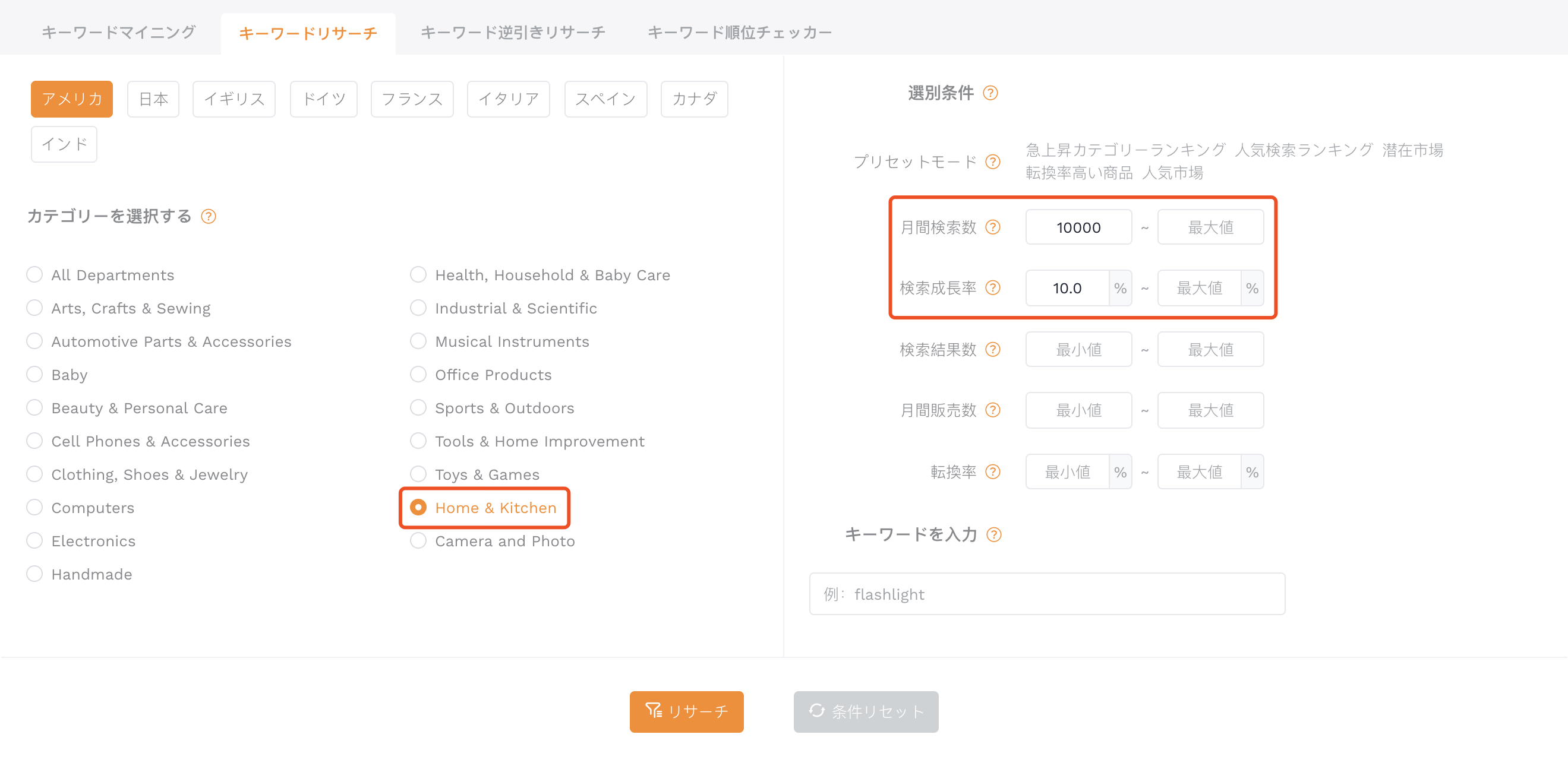
Task: Click help icon for 月間検索数
Action: click(x=993, y=227)
